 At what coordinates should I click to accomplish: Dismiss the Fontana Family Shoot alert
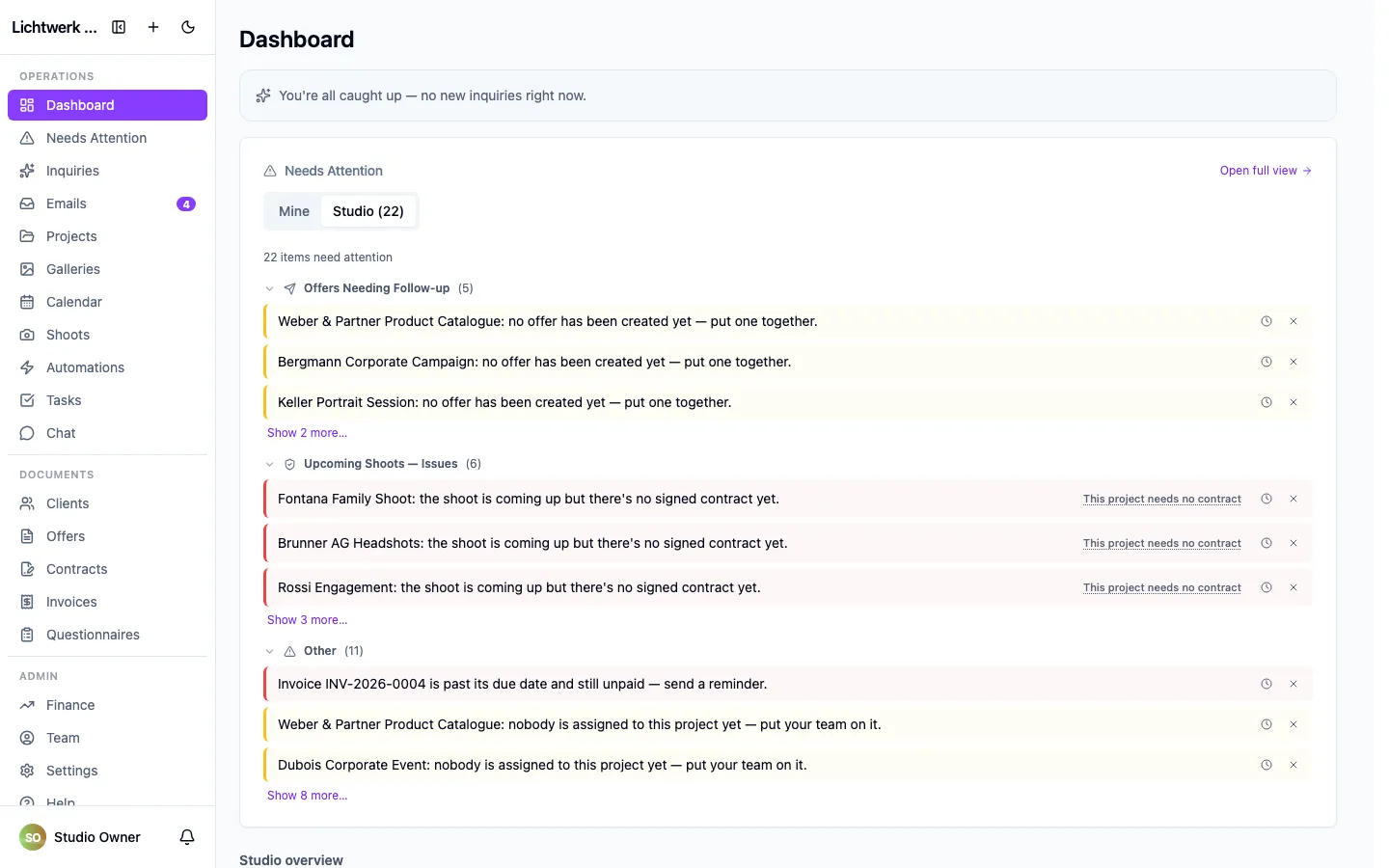pyautogui.click(x=1294, y=499)
